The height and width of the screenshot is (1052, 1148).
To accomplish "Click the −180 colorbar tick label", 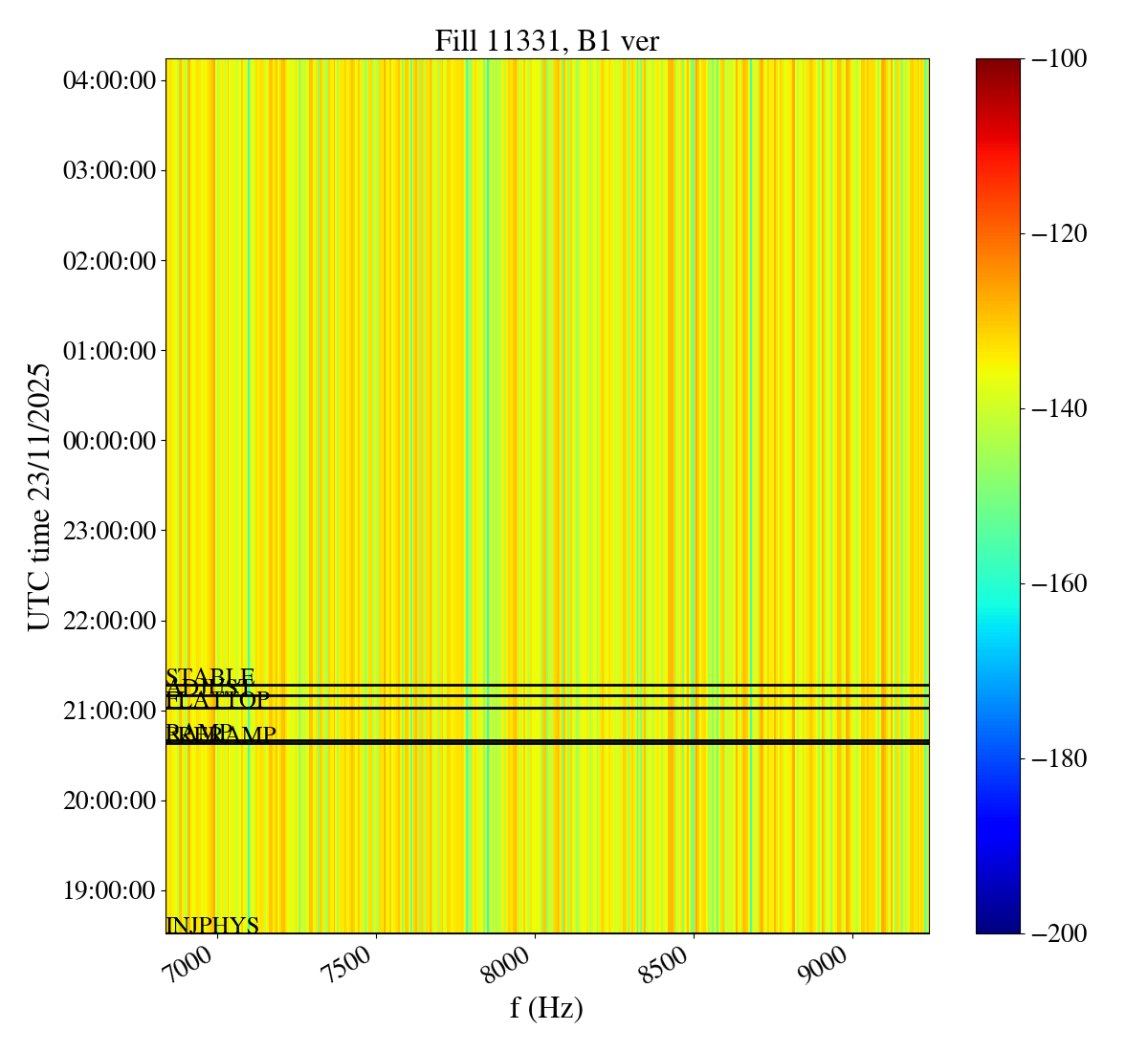I will pos(1060,758).
